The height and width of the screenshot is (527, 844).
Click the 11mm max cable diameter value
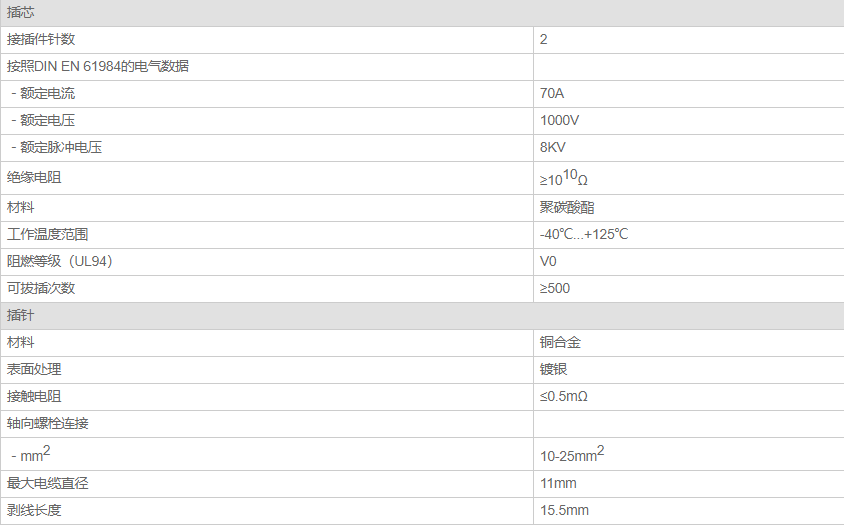(x=558, y=483)
